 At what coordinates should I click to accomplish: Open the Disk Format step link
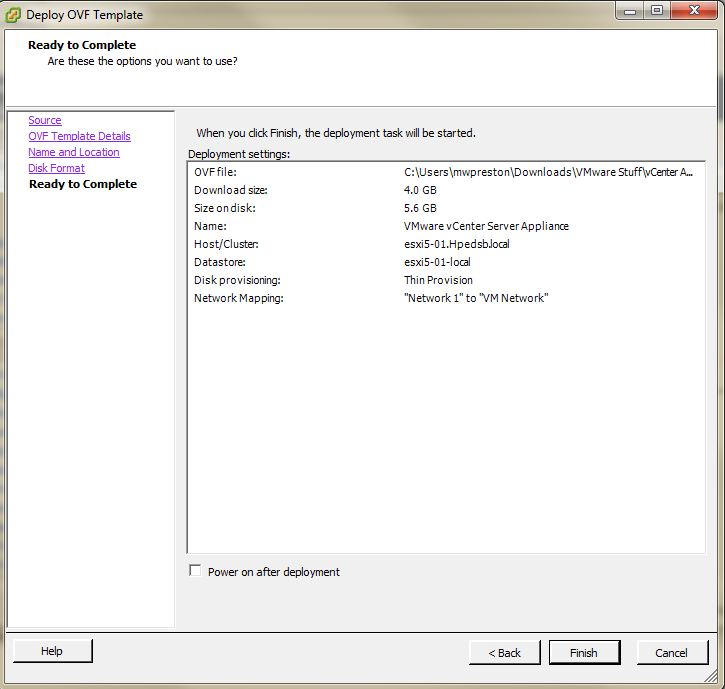coord(56,168)
